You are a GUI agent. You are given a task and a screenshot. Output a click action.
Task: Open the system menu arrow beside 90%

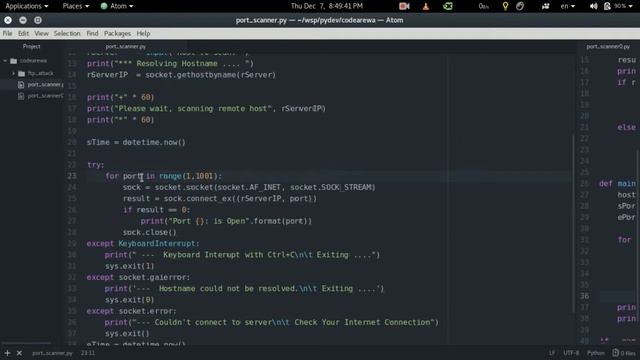631,6
